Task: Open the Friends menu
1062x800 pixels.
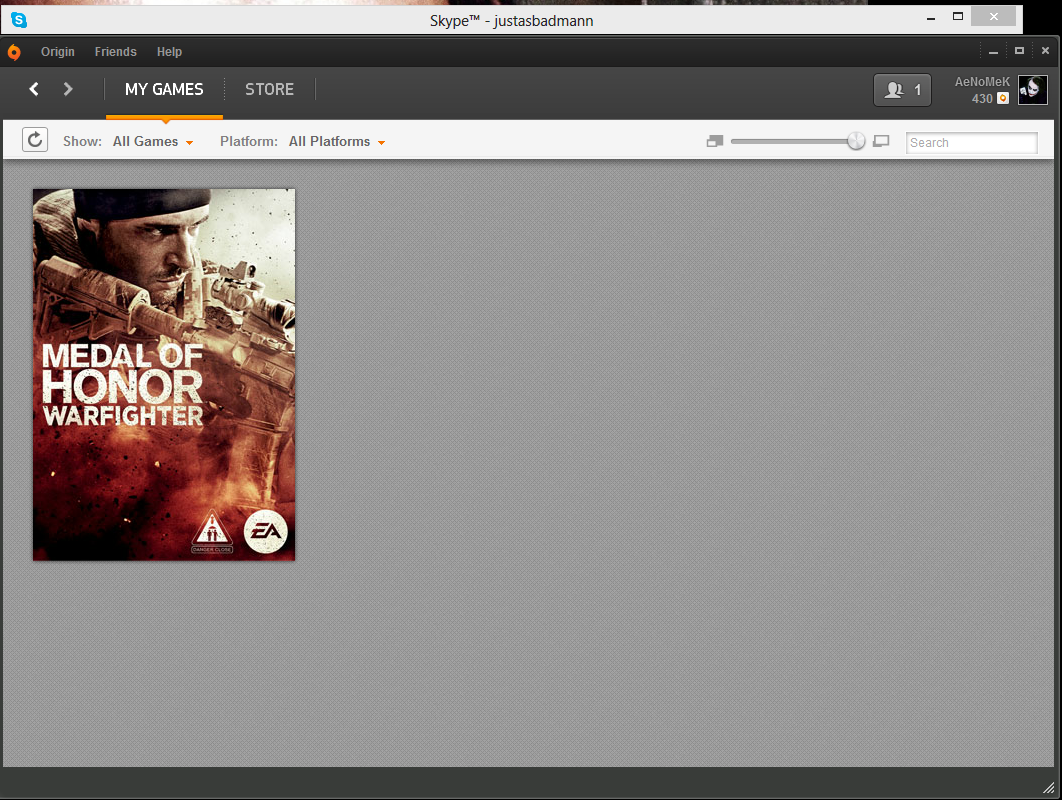Action: tap(115, 51)
